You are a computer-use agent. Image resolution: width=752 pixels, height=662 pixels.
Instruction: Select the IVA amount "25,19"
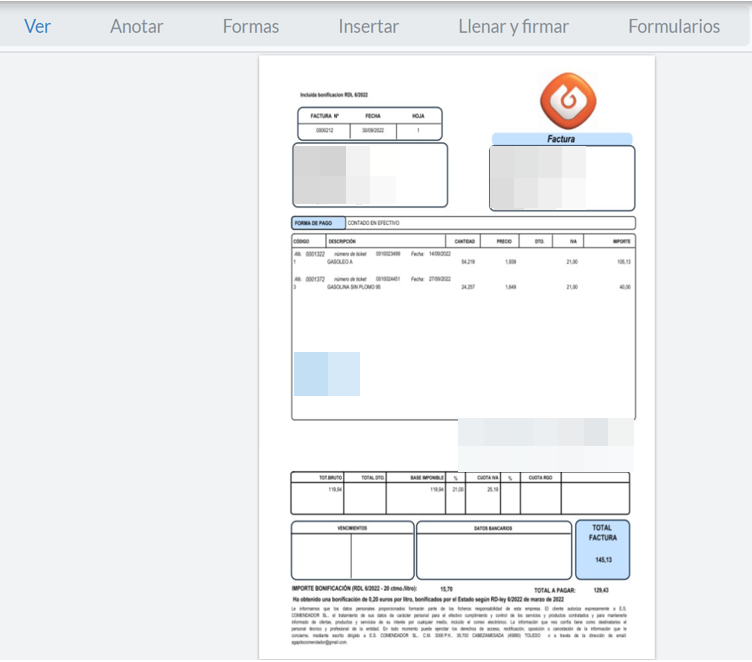tap(493, 490)
